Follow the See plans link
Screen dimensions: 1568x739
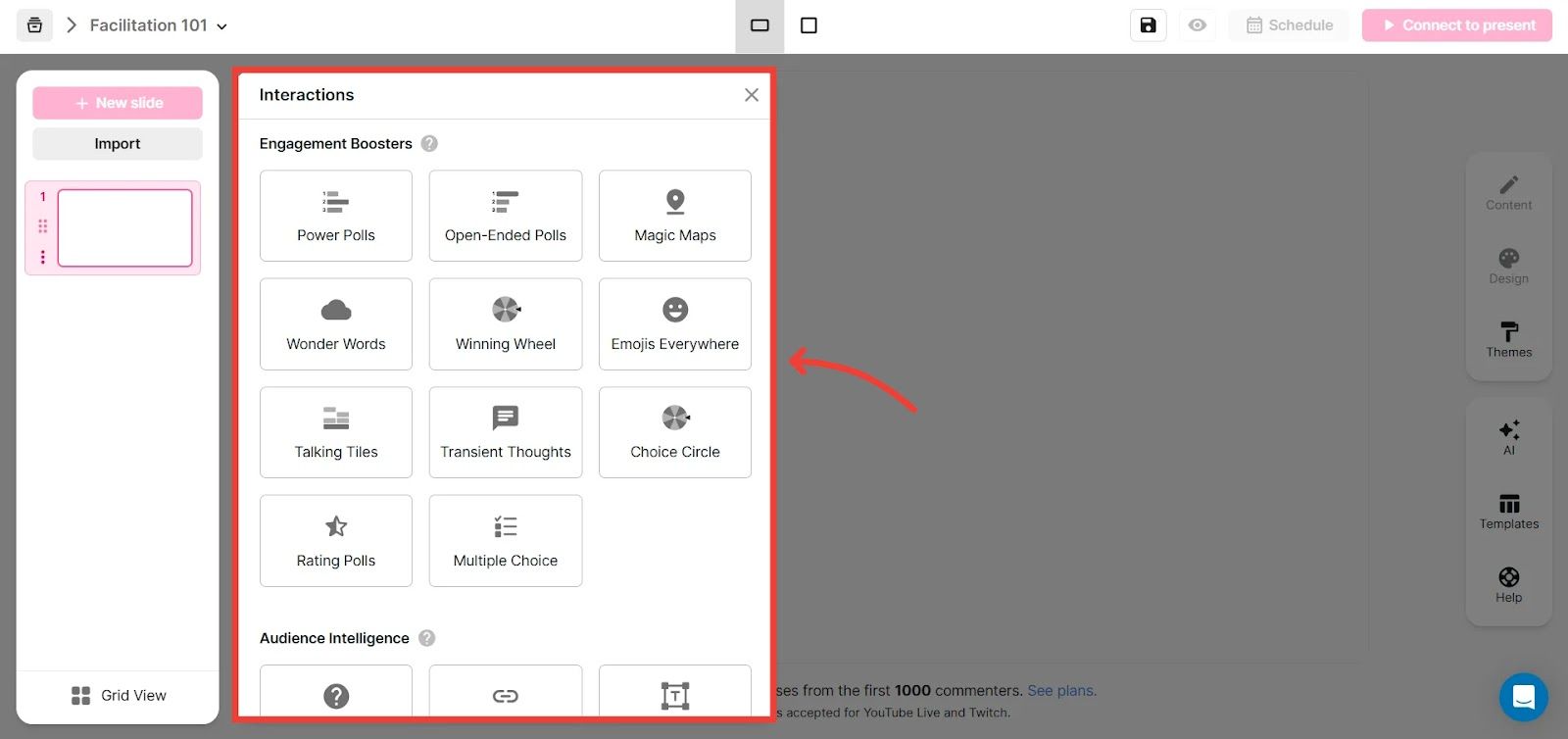[x=1061, y=691]
